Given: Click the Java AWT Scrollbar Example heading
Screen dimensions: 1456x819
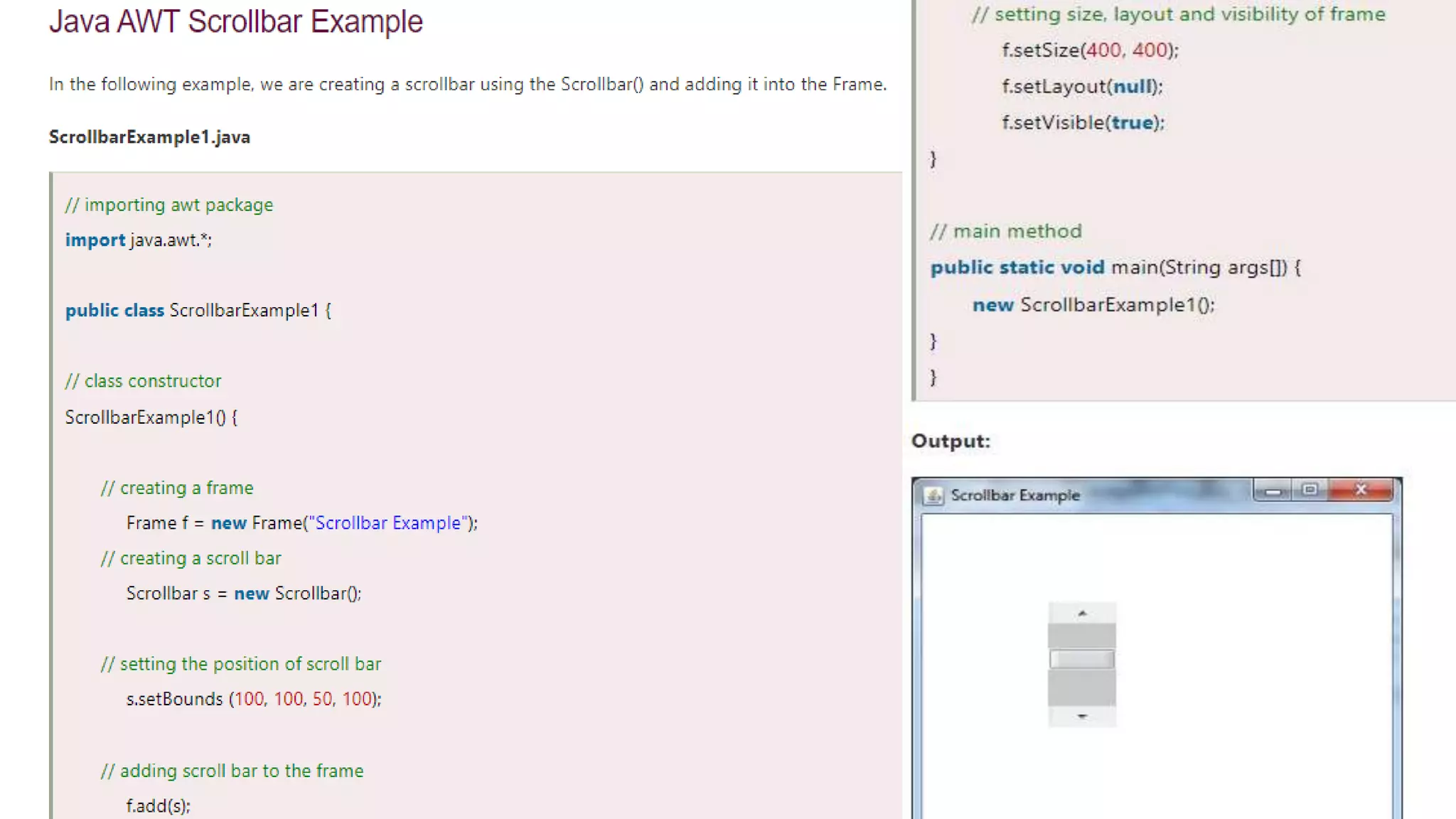Looking at the screenshot, I should [x=235, y=22].
